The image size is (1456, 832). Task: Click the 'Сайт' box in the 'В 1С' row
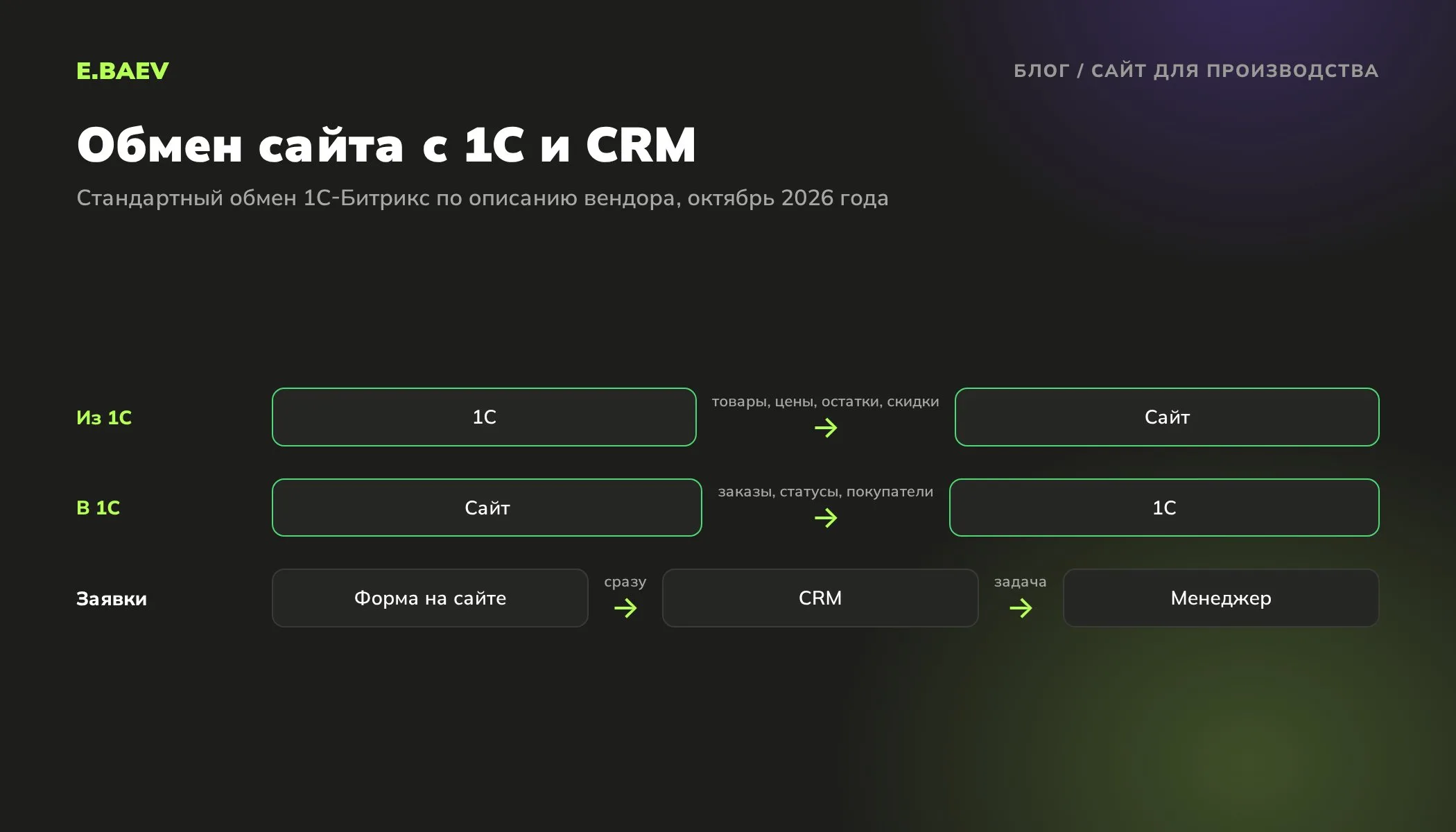click(487, 508)
